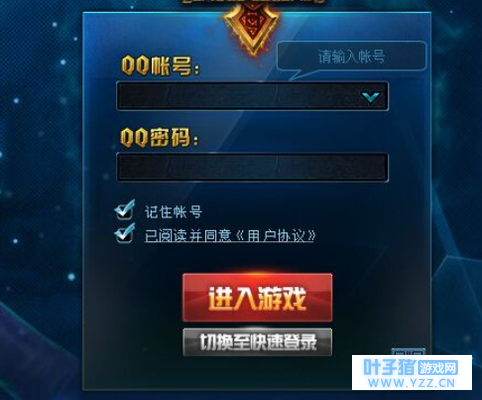Click the 记住帐号 label text
The image size is (482, 400).
click(173, 212)
